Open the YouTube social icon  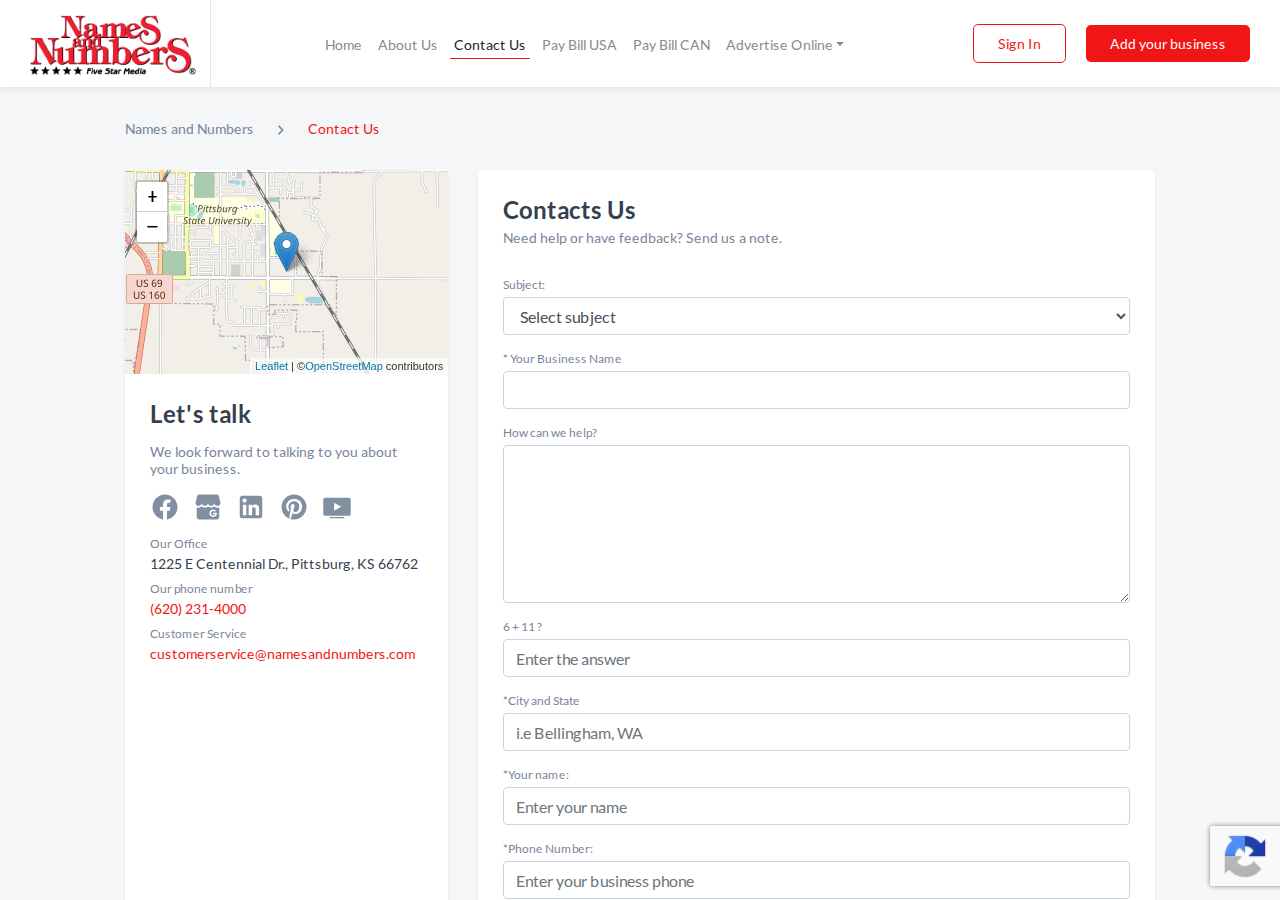click(337, 508)
